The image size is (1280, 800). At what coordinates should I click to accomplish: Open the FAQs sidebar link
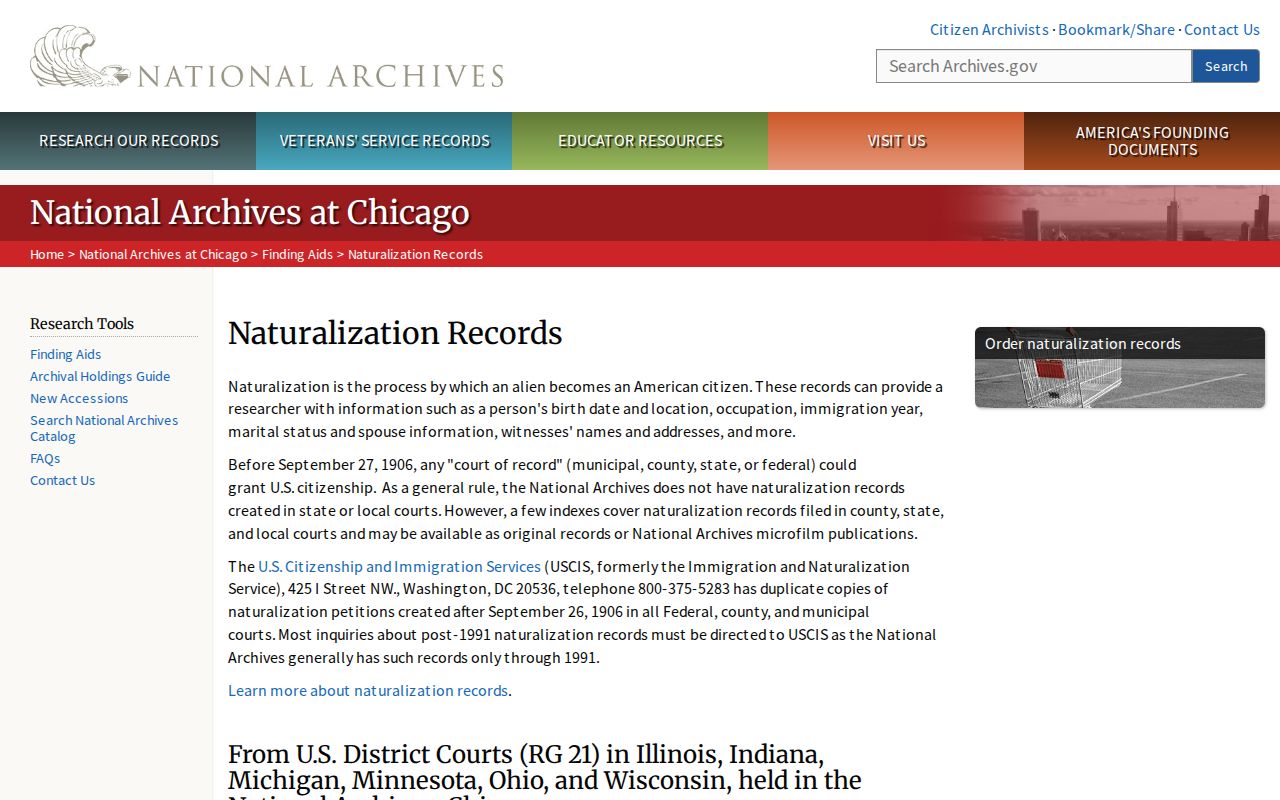45,458
